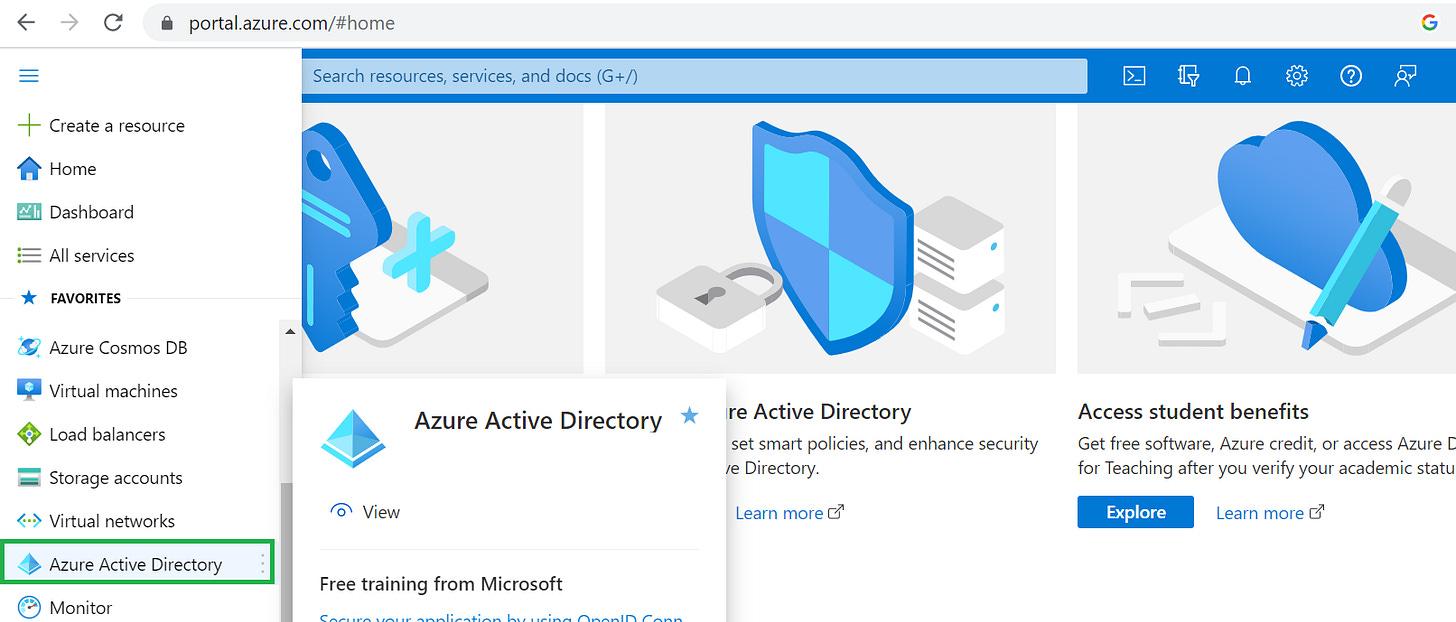Reload the Azure portal page
Image resolution: width=1456 pixels, height=622 pixels.
(x=114, y=22)
